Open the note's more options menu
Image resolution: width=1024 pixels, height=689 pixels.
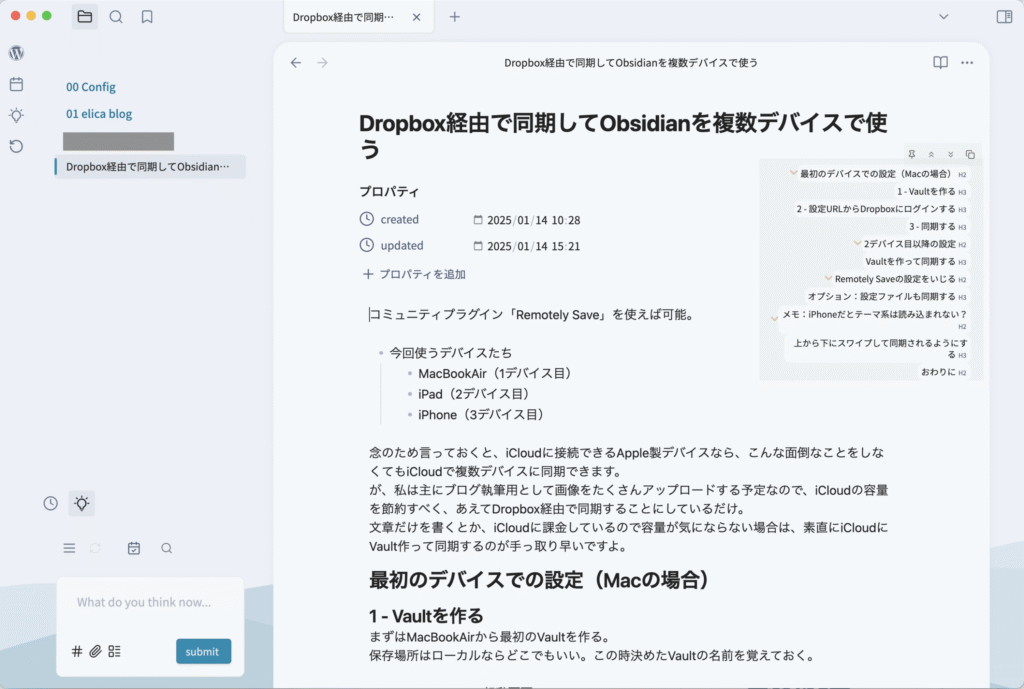tap(967, 63)
